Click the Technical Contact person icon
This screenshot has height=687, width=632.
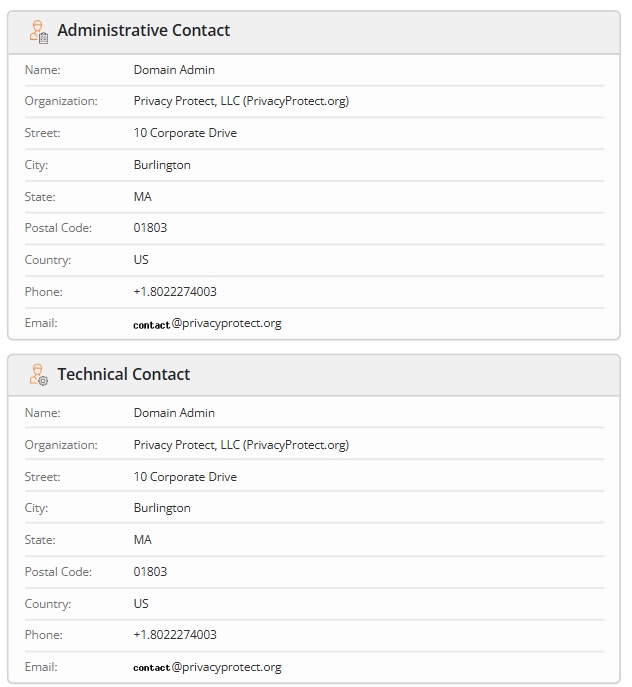[38, 375]
